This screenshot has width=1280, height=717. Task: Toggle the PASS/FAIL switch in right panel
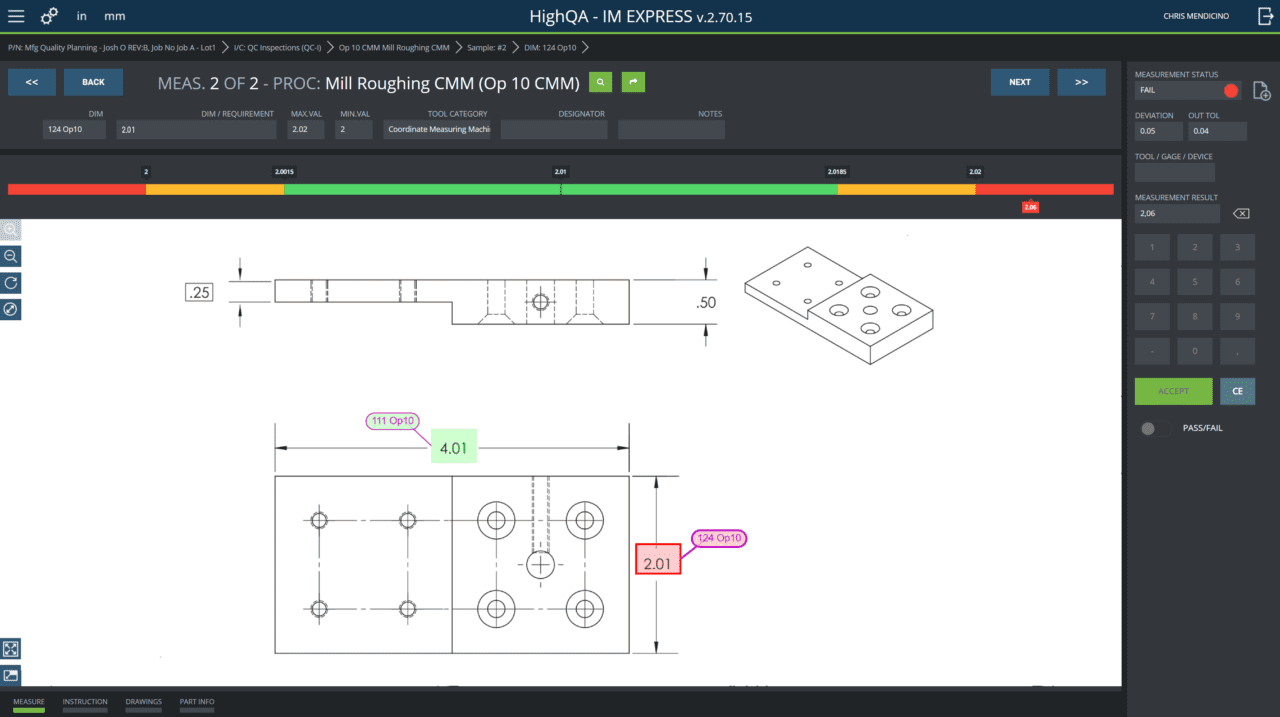tap(1149, 428)
